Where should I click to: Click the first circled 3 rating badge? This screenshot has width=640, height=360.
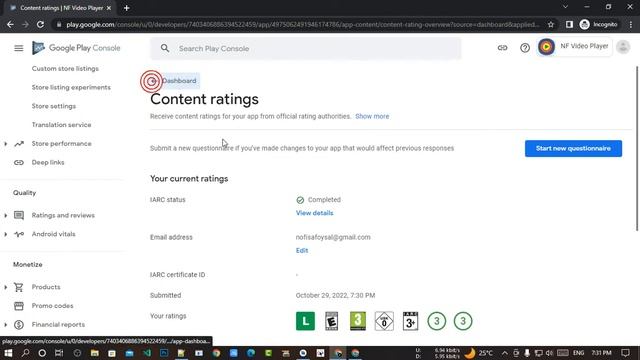(437, 321)
